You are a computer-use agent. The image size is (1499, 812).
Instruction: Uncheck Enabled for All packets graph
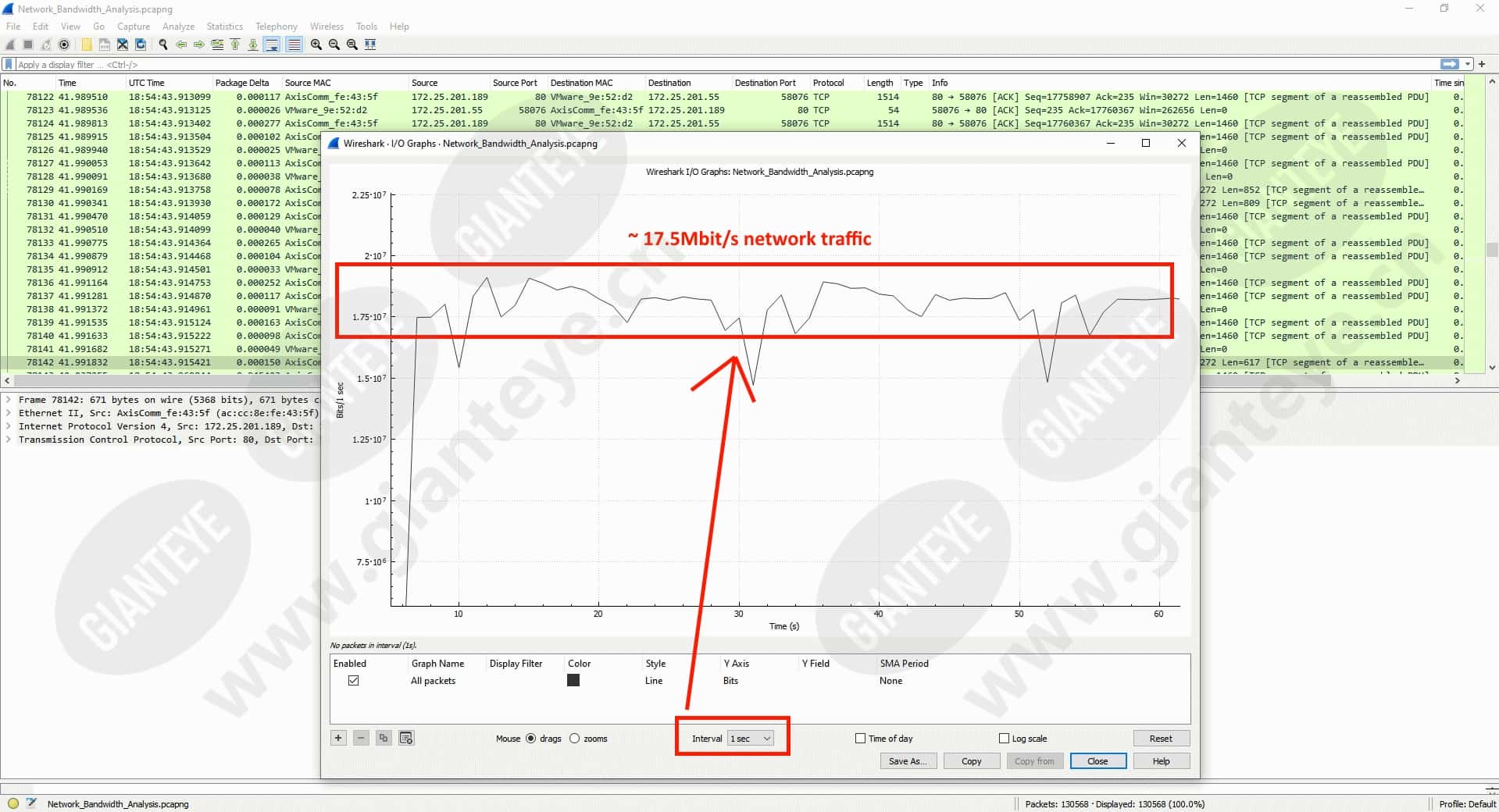coord(353,680)
